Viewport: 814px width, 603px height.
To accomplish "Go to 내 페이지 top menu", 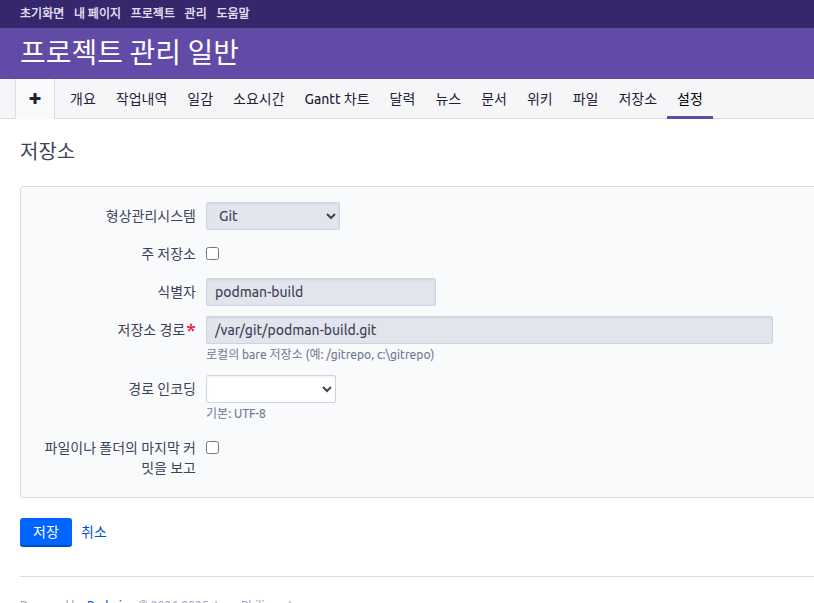I will click(x=97, y=14).
